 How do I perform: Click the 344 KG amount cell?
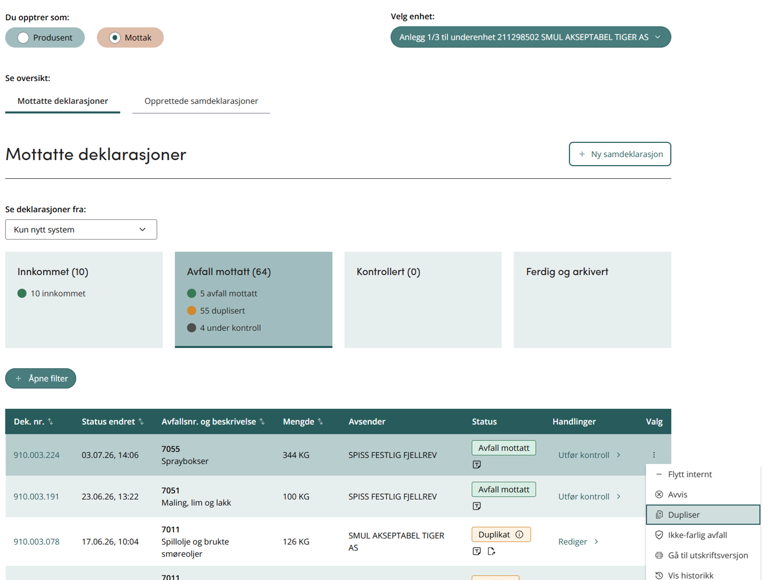click(296, 455)
